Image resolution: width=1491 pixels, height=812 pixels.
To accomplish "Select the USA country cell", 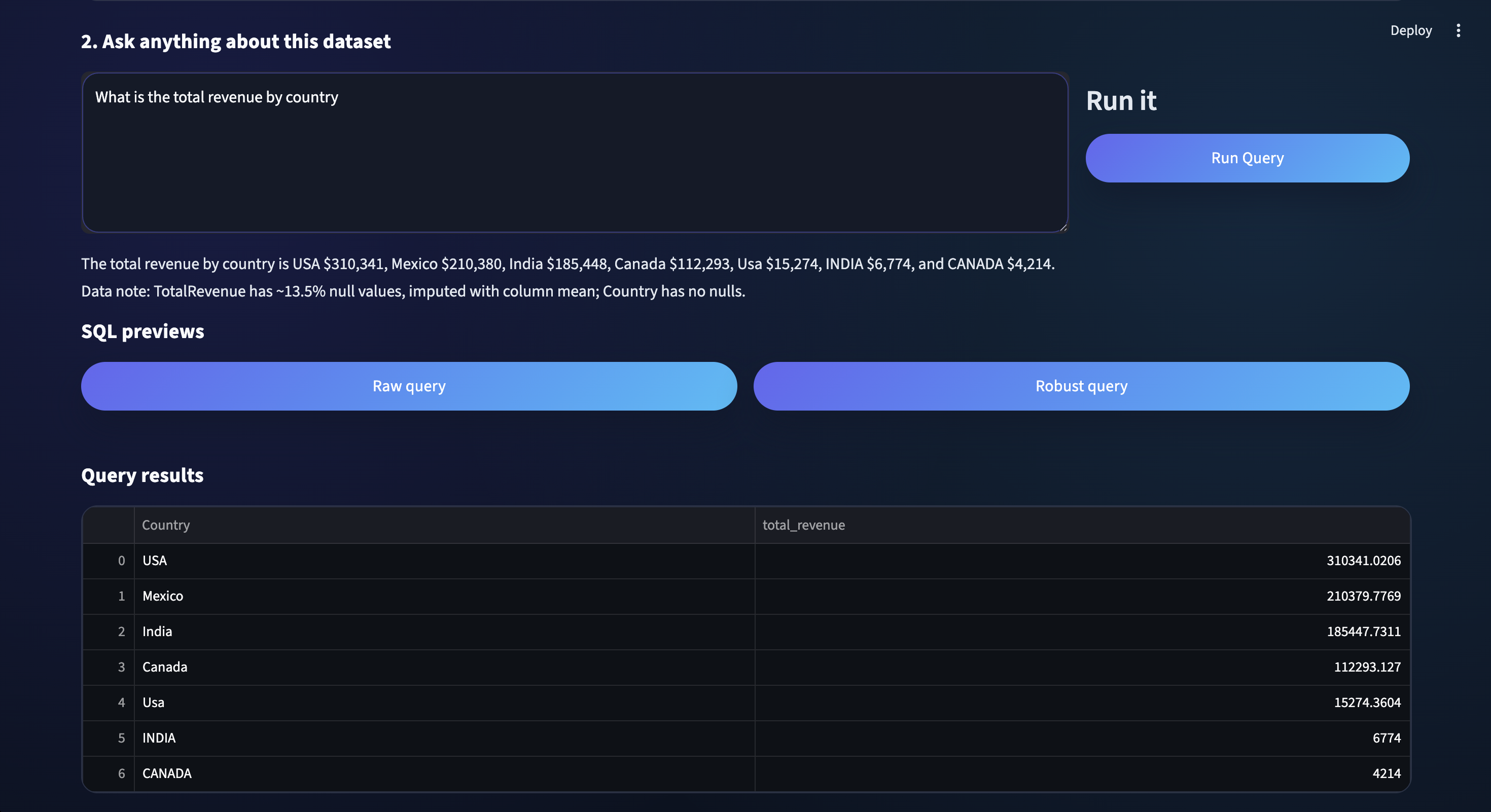I will (x=444, y=561).
